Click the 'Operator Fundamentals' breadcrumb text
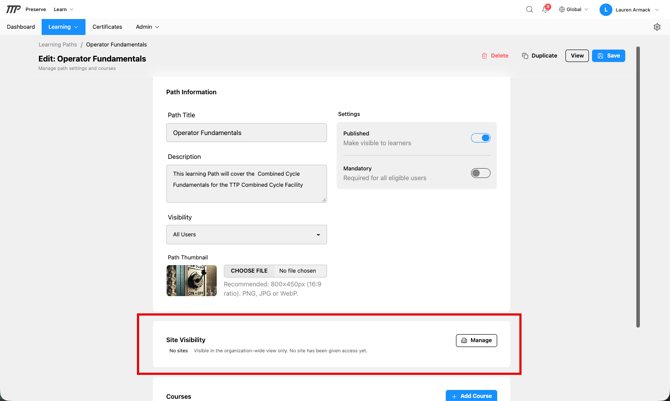670x401 pixels. pos(116,44)
